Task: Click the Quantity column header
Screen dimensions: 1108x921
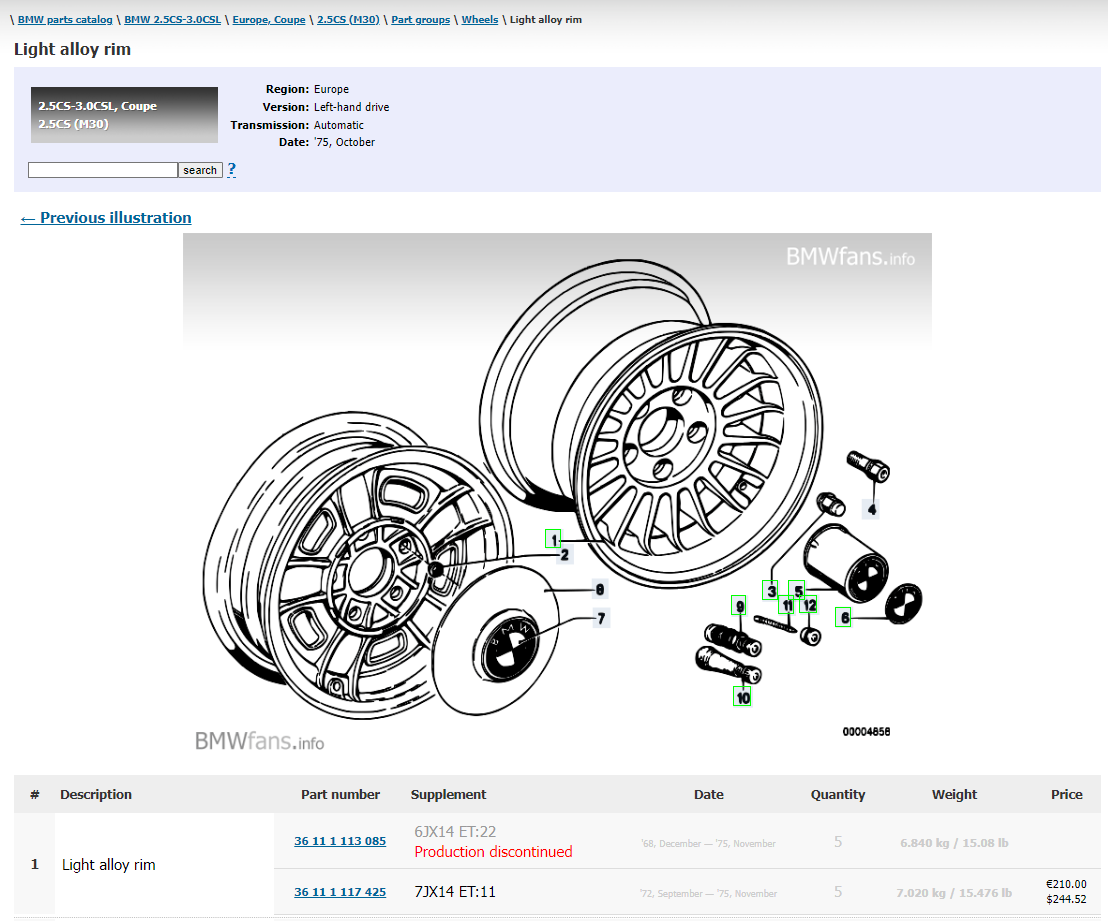Action: (x=838, y=794)
